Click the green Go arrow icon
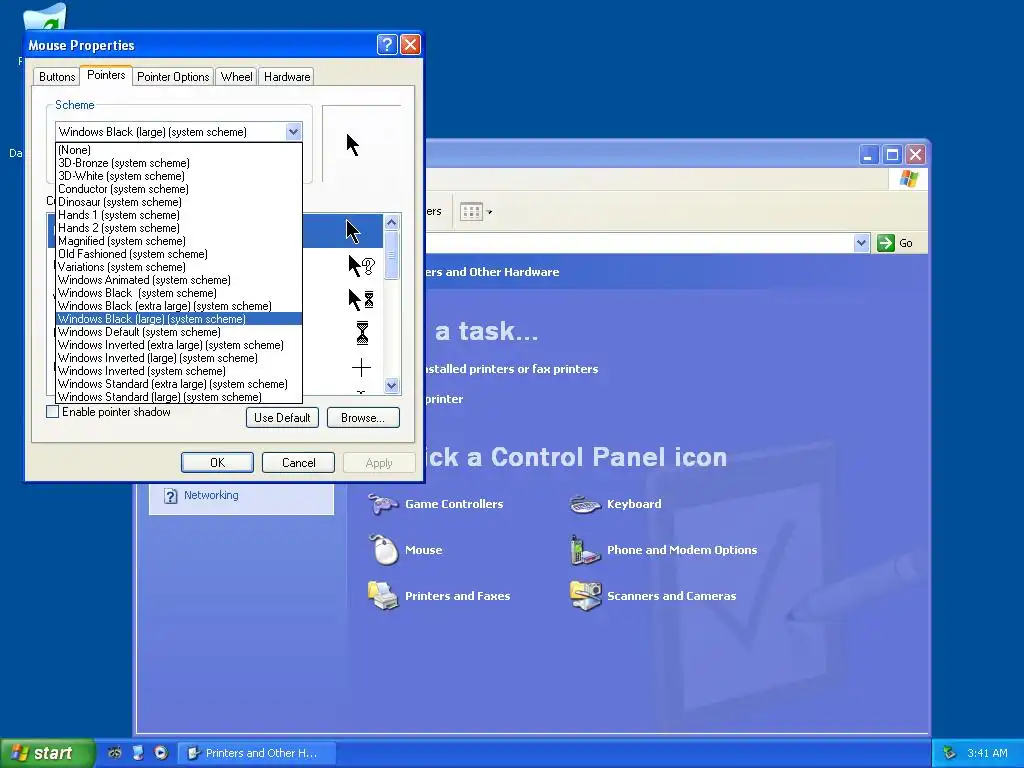The height and width of the screenshot is (768, 1024). (x=886, y=243)
